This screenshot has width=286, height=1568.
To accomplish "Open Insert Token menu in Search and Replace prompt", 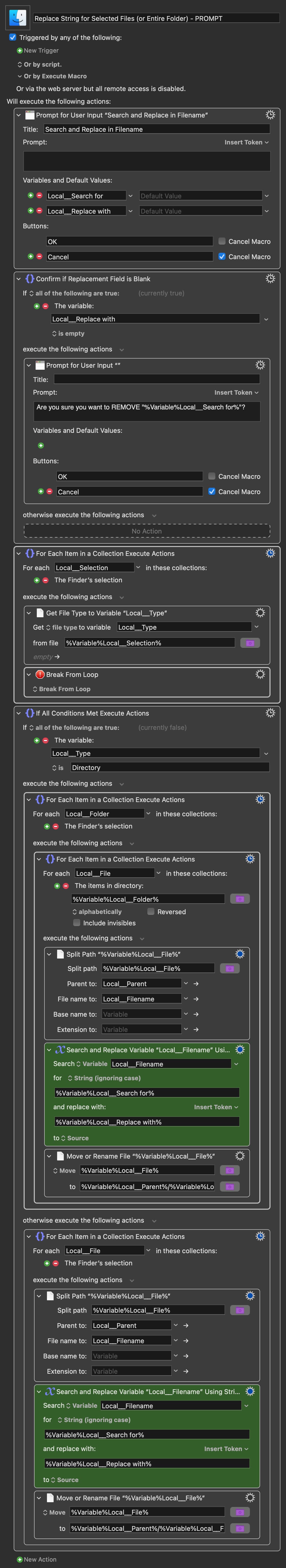I will pos(246,142).
